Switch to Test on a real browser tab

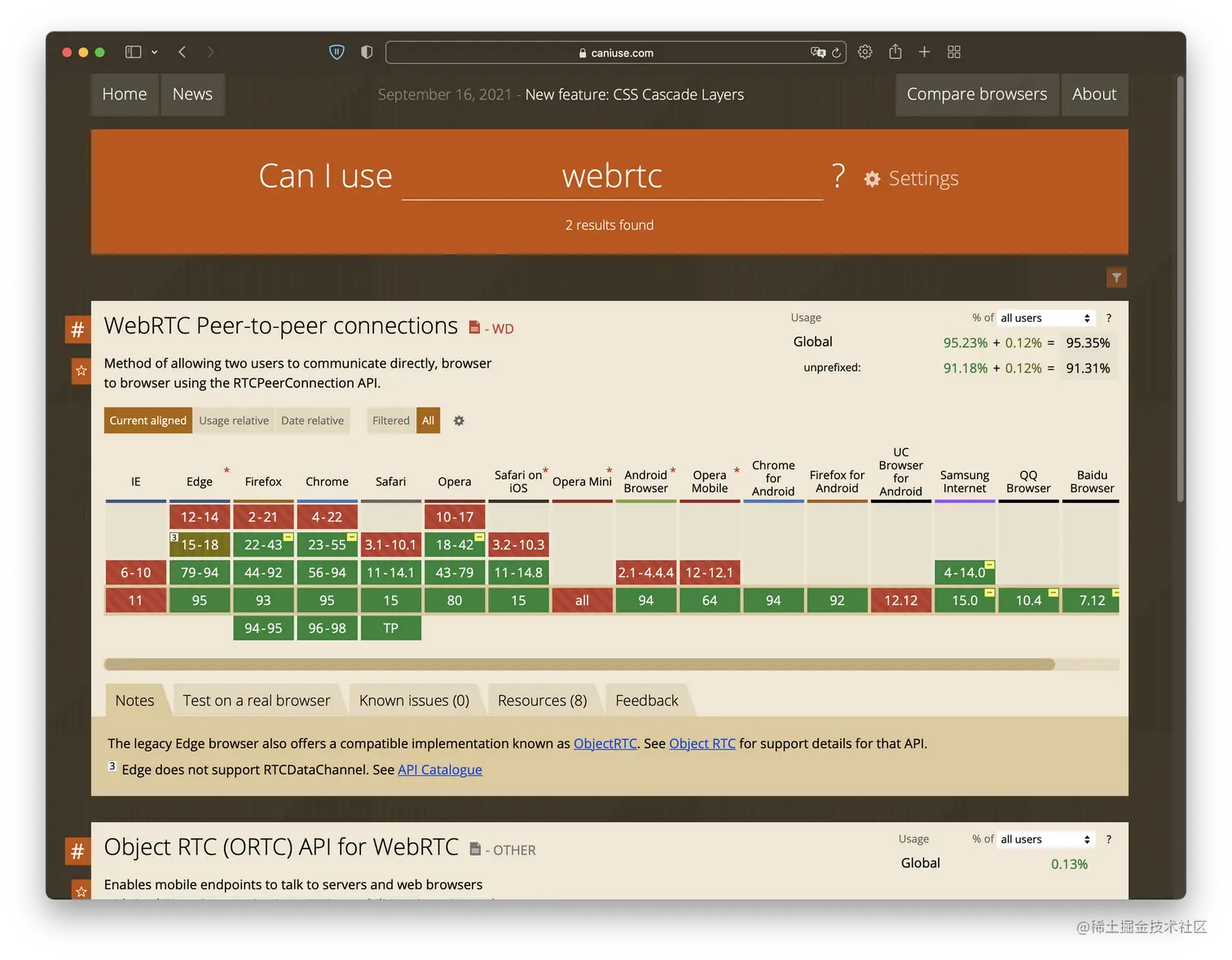pos(257,701)
